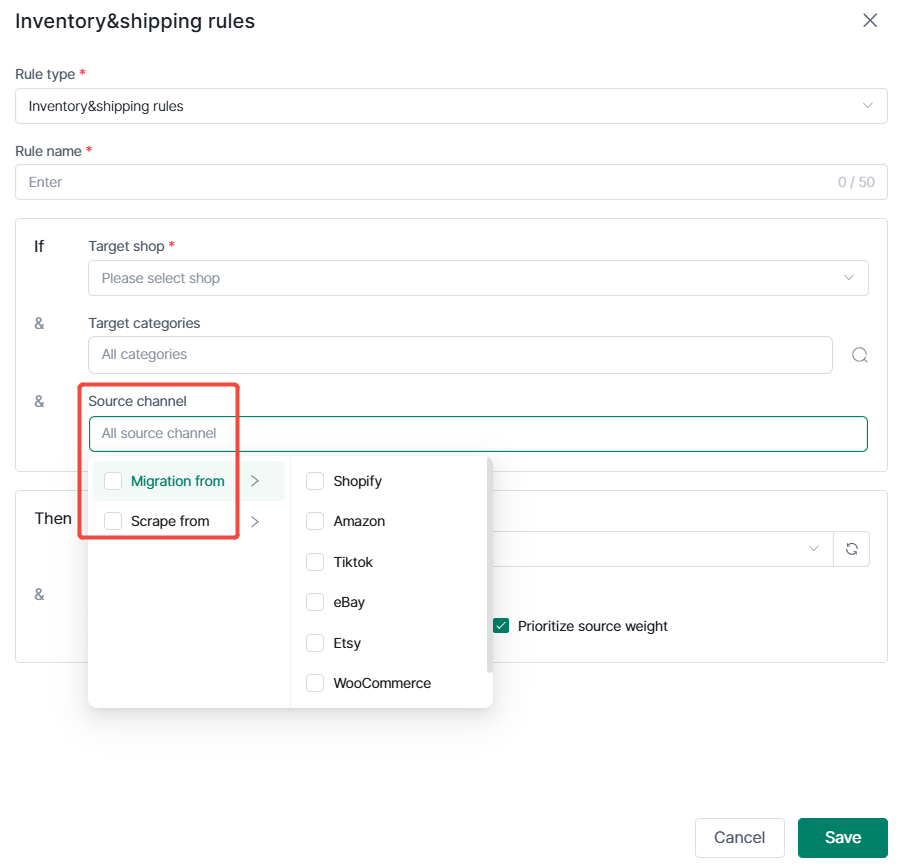Open the Rule type dropdown
Viewport: 904px width, 868px height.
tap(451, 106)
